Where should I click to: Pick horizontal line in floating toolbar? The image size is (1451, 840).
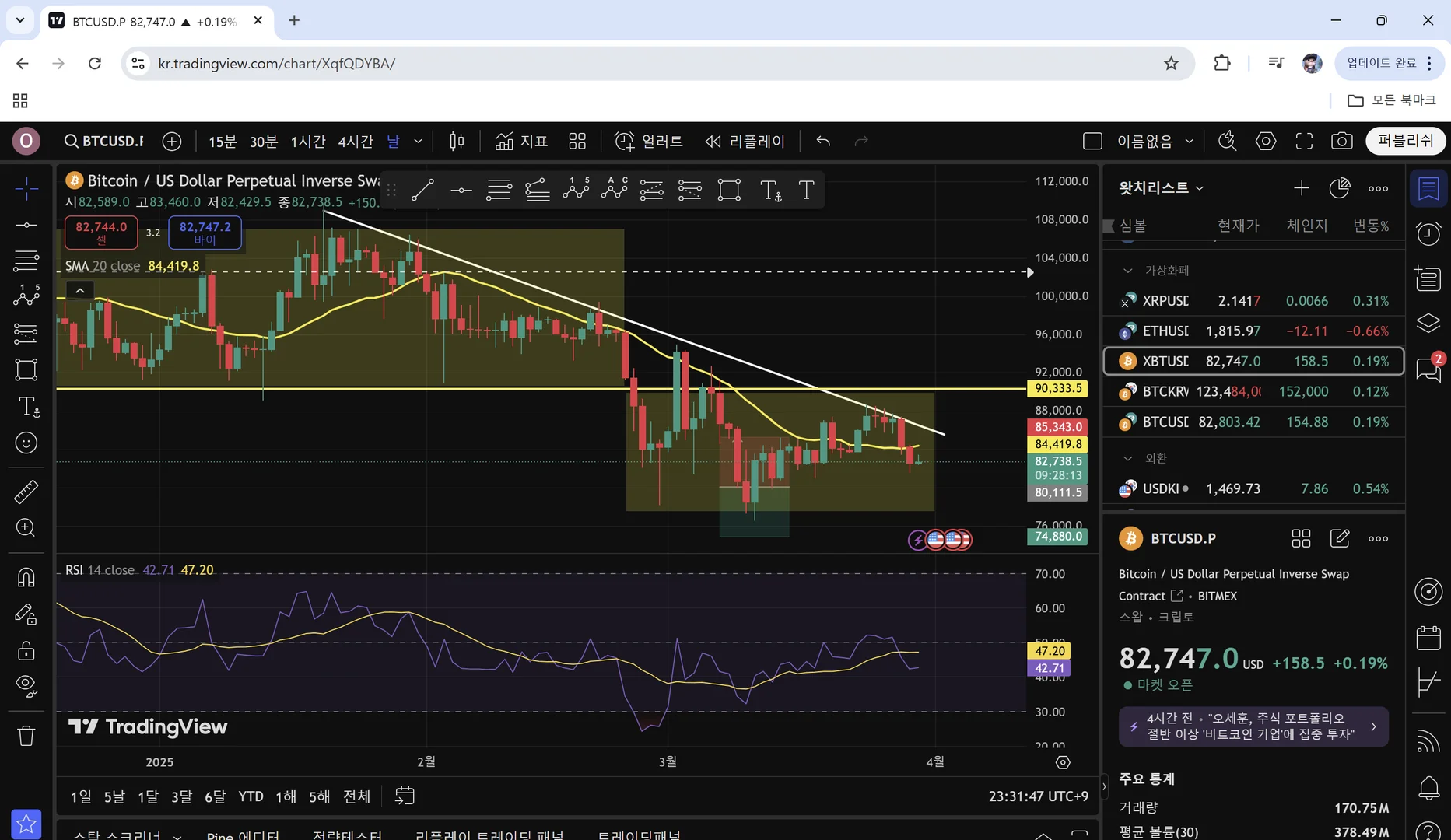[461, 190]
